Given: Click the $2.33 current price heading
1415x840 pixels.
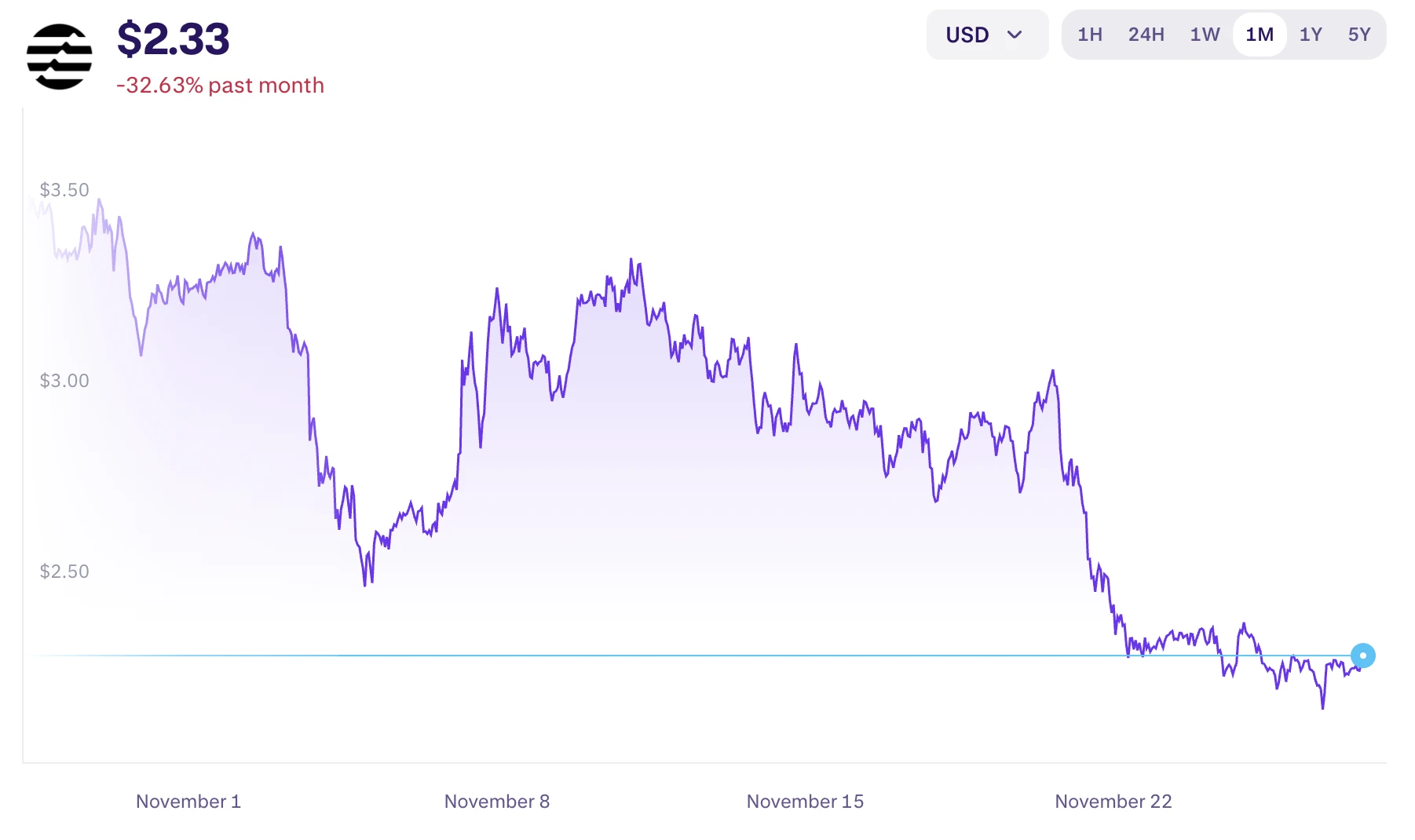Looking at the screenshot, I should point(174,39).
